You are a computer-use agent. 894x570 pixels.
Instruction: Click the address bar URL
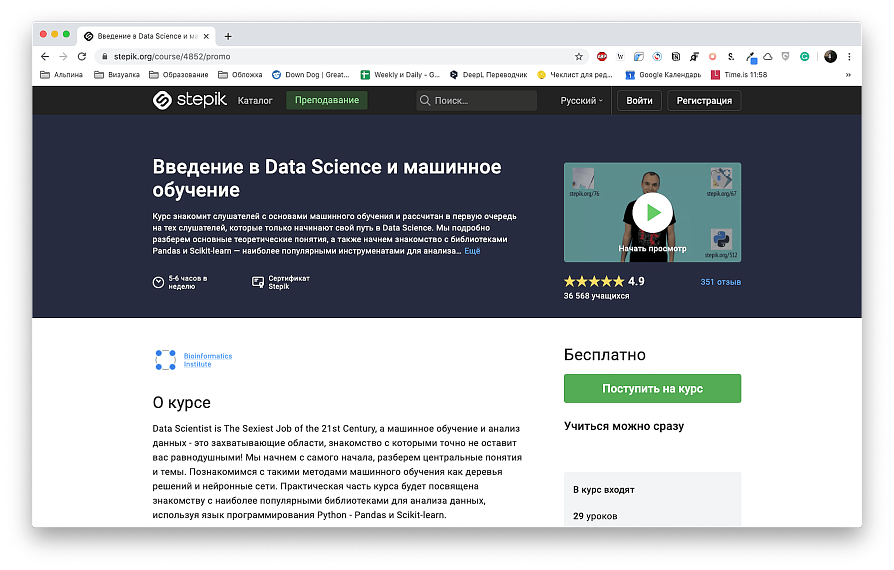click(x=172, y=56)
